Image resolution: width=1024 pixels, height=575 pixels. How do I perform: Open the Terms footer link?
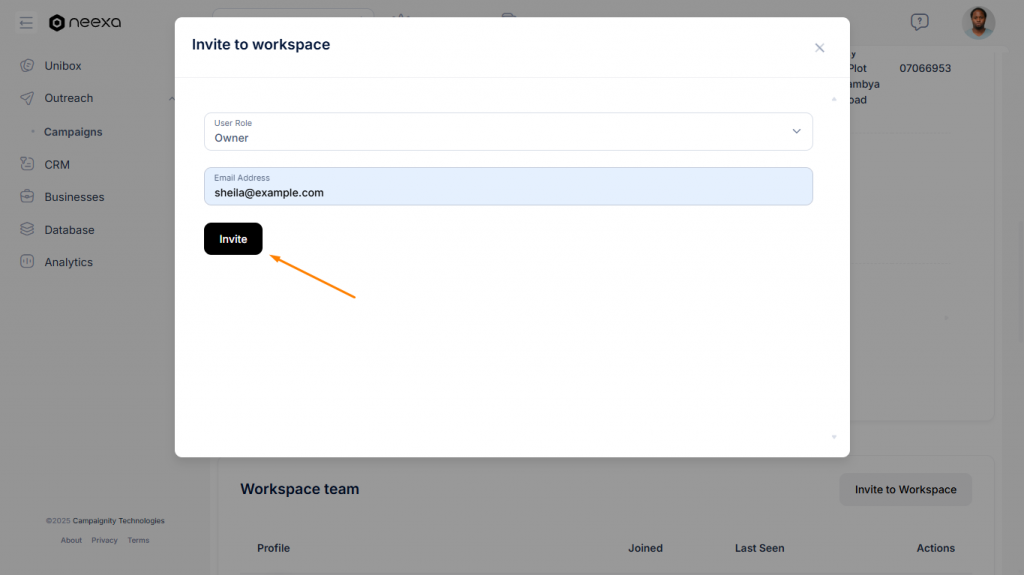point(138,540)
